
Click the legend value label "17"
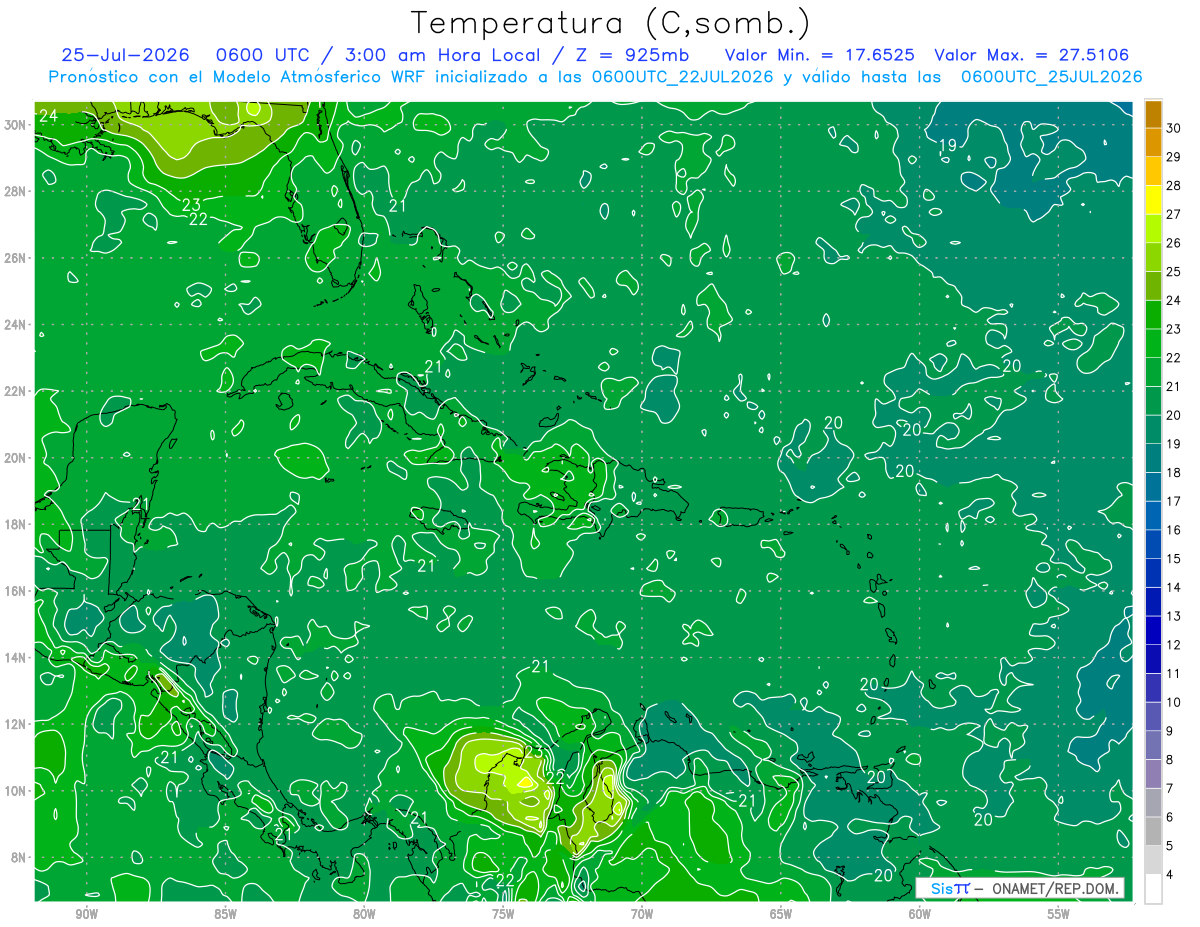pyautogui.click(x=1174, y=501)
